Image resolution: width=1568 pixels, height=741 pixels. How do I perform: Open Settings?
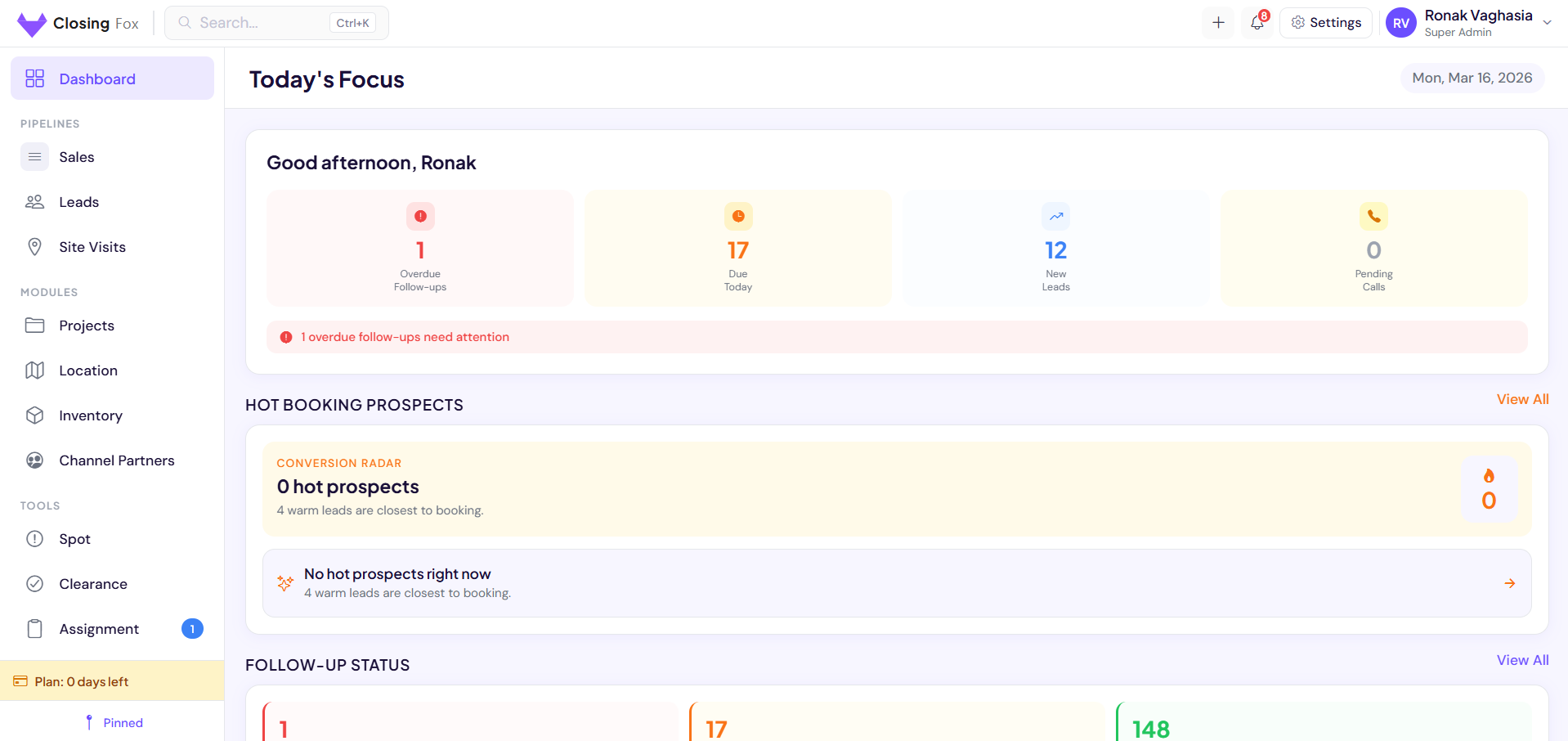pos(1325,22)
